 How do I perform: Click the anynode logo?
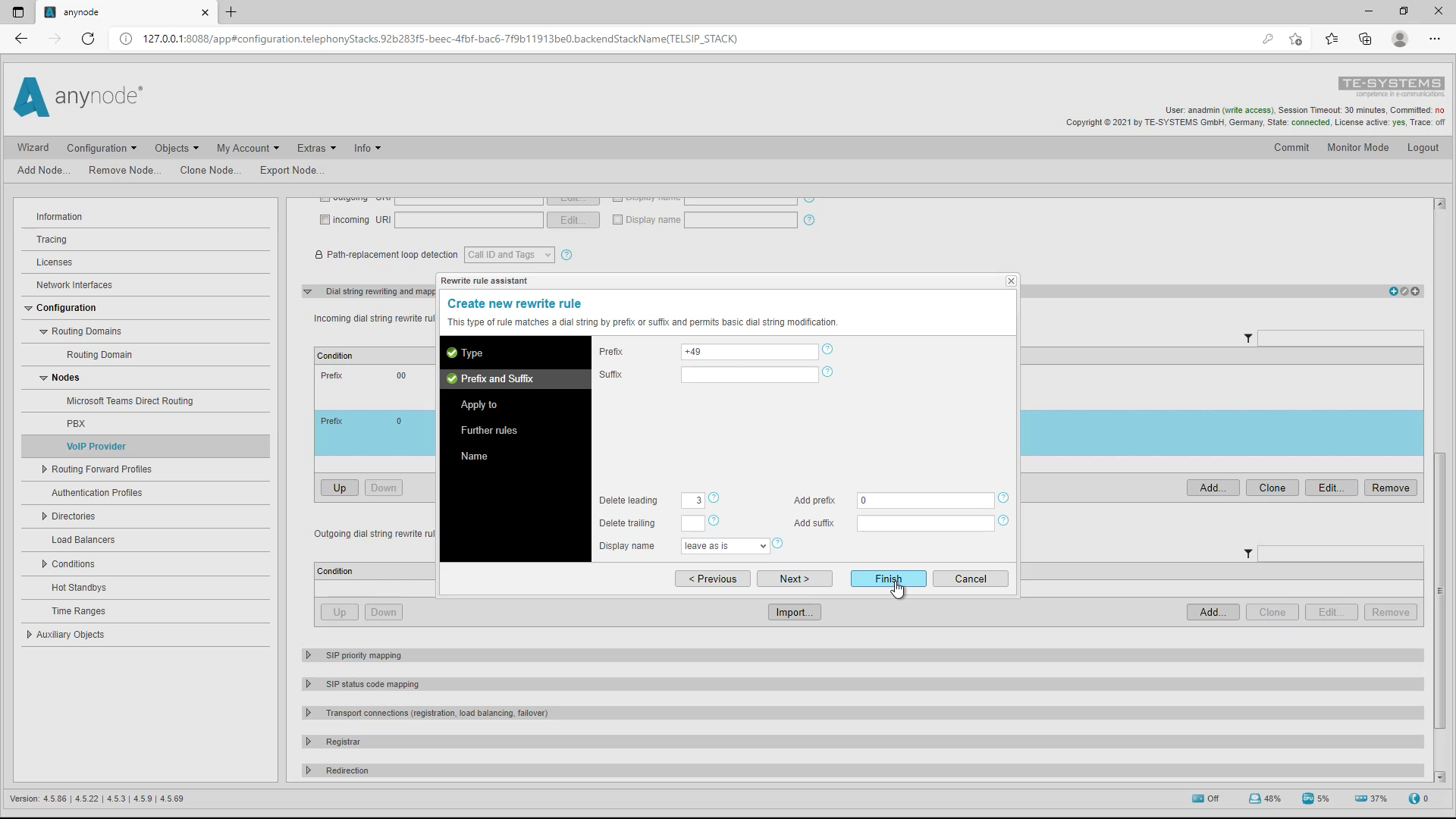[78, 97]
